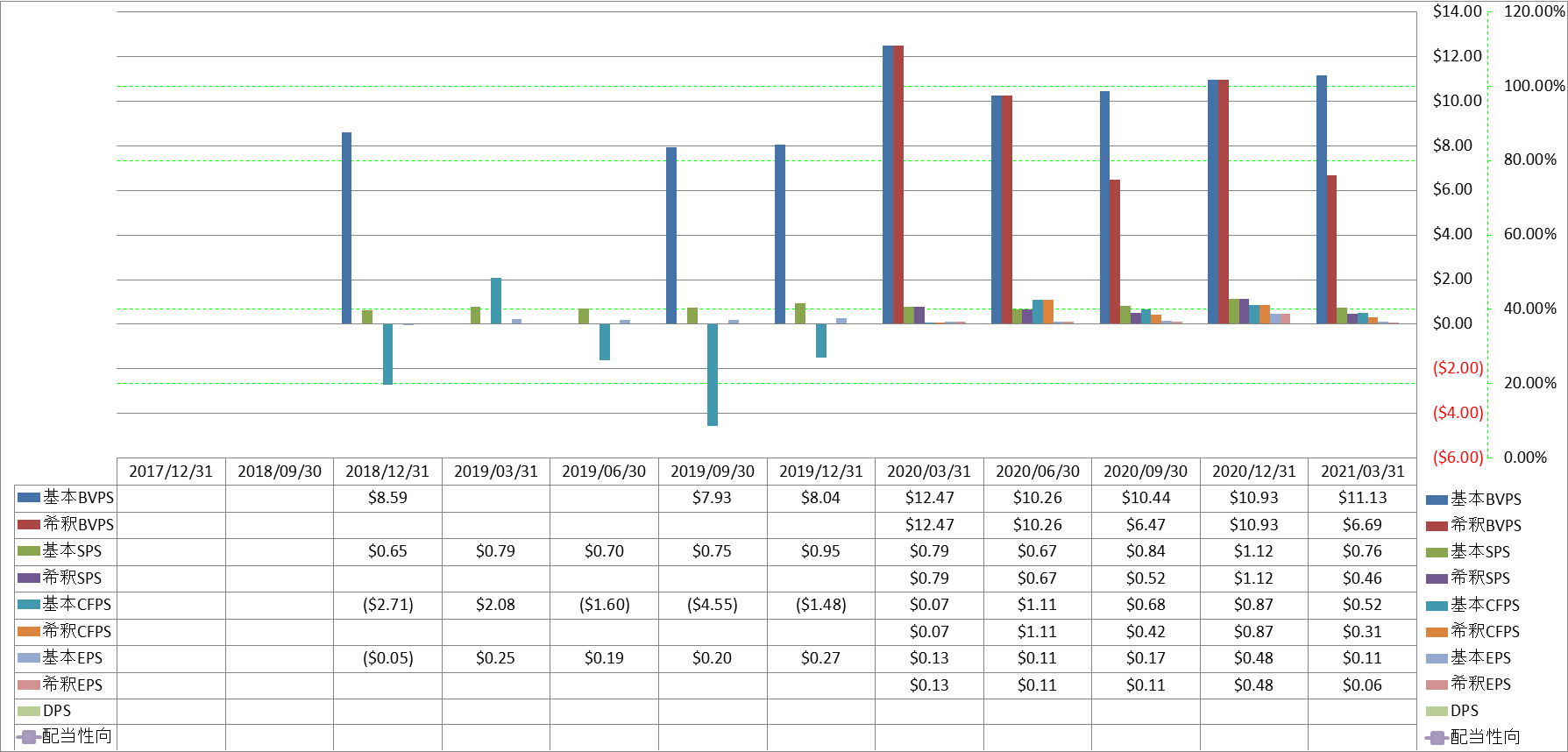
Task: Click DPS entry in right-side legend
Action: click(1454, 711)
